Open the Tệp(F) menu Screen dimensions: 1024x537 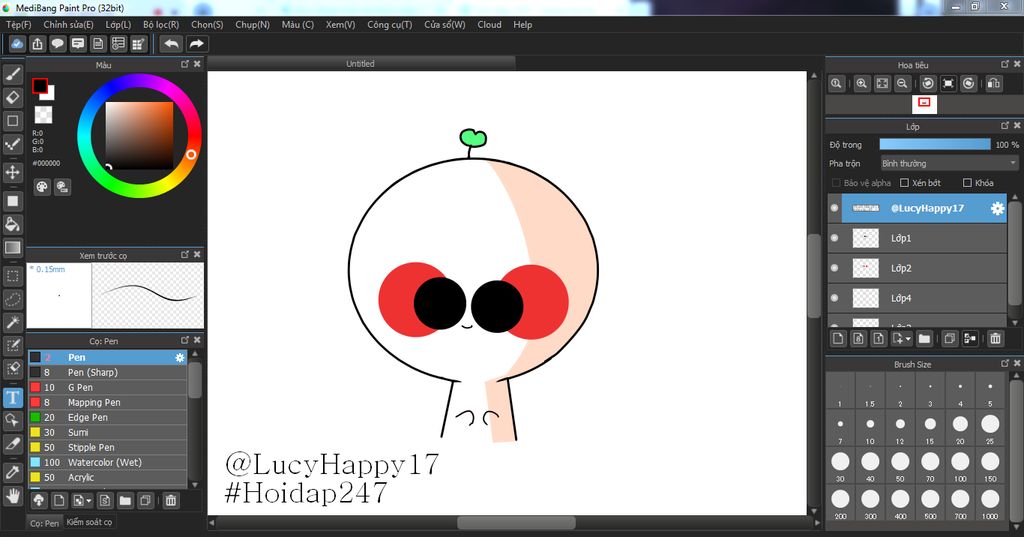pos(18,25)
